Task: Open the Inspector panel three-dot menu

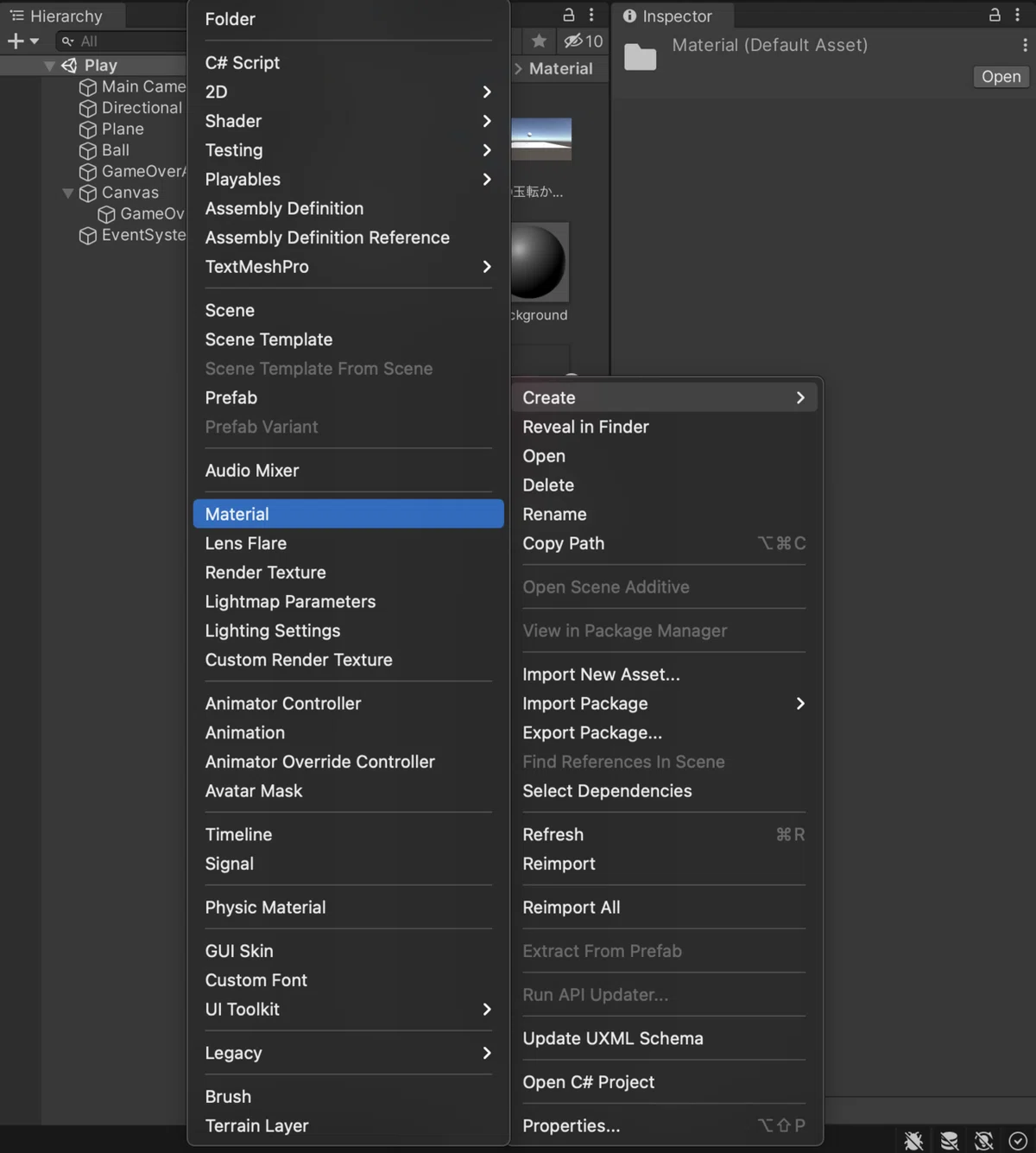Action: 1018,15
